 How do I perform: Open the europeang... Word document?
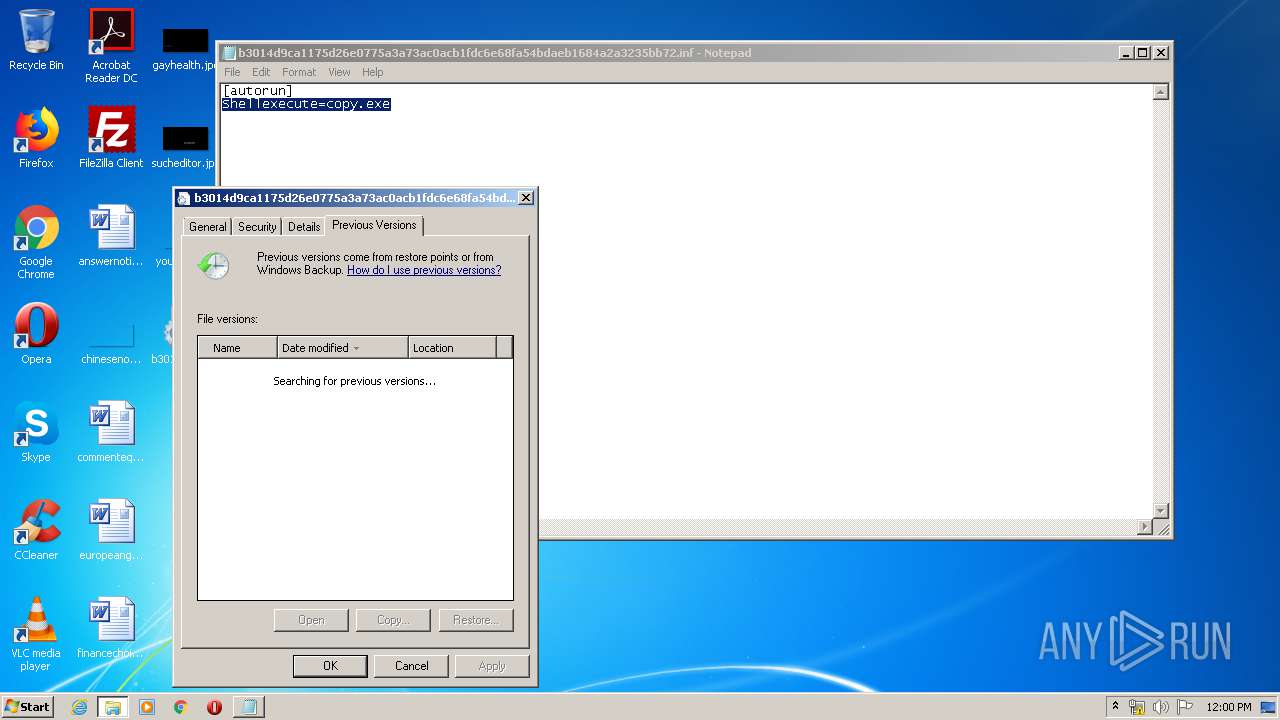111,530
